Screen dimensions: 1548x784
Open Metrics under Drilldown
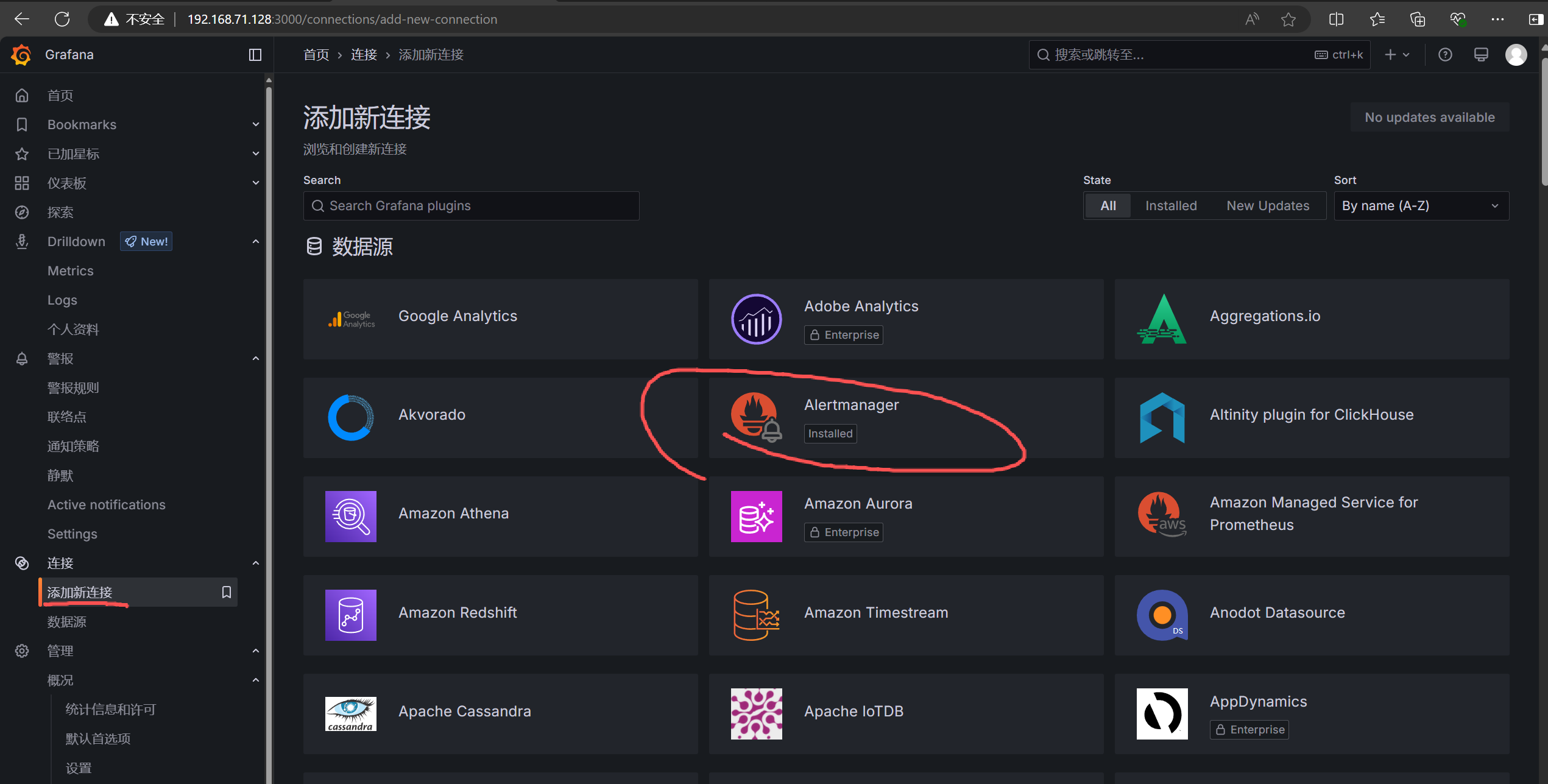(71, 270)
